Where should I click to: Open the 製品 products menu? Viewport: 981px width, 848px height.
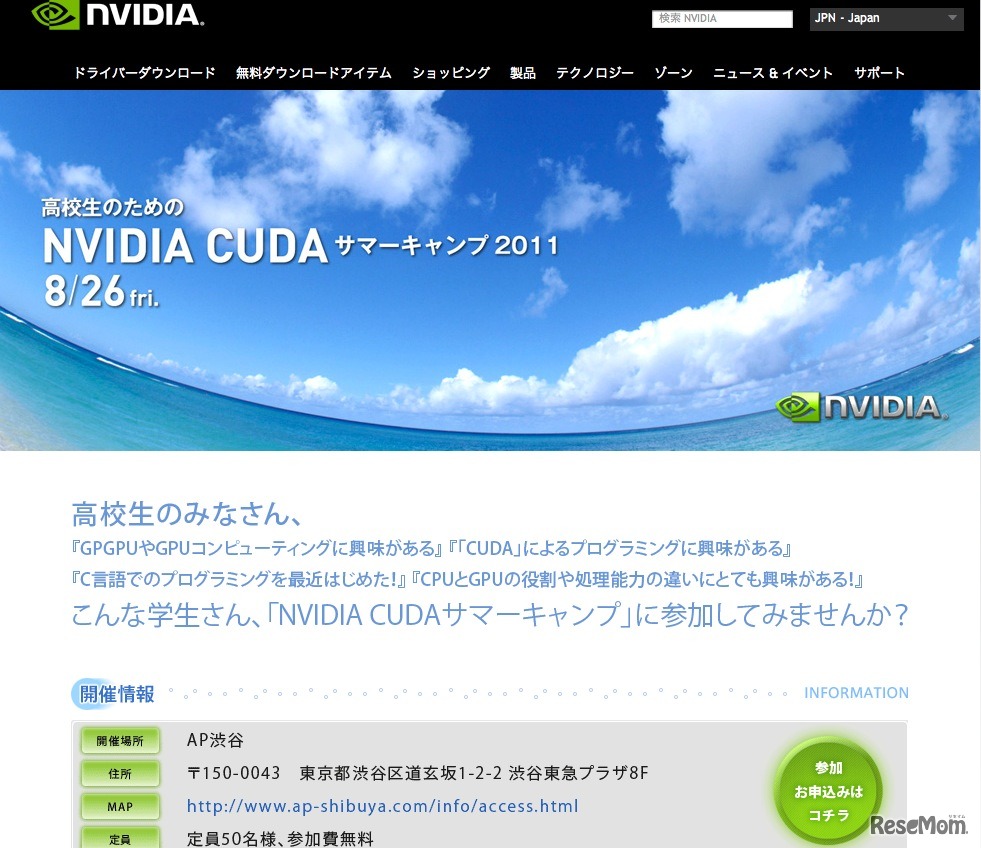(522, 72)
